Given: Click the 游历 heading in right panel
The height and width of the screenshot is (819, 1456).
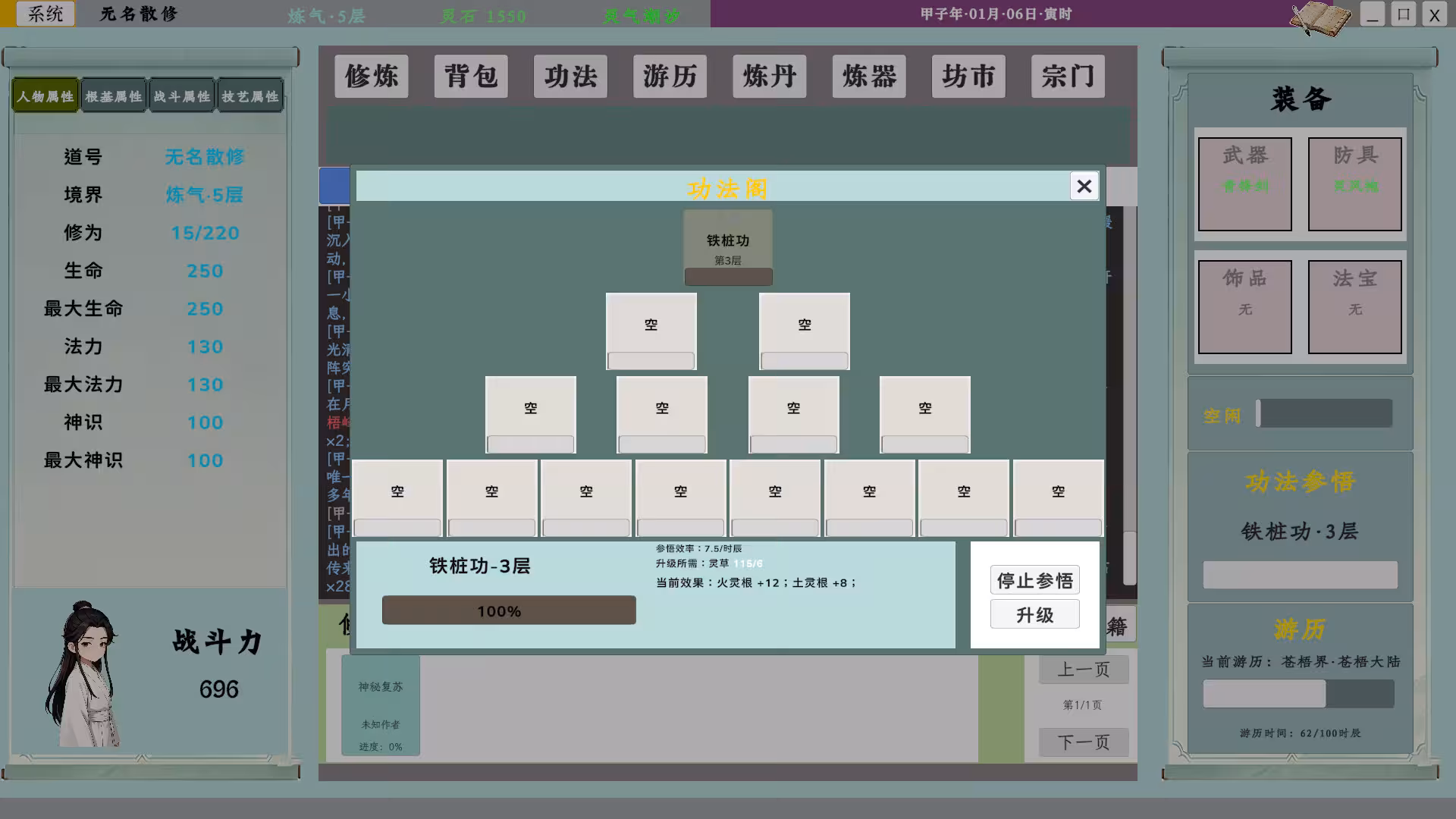Looking at the screenshot, I should (x=1300, y=629).
